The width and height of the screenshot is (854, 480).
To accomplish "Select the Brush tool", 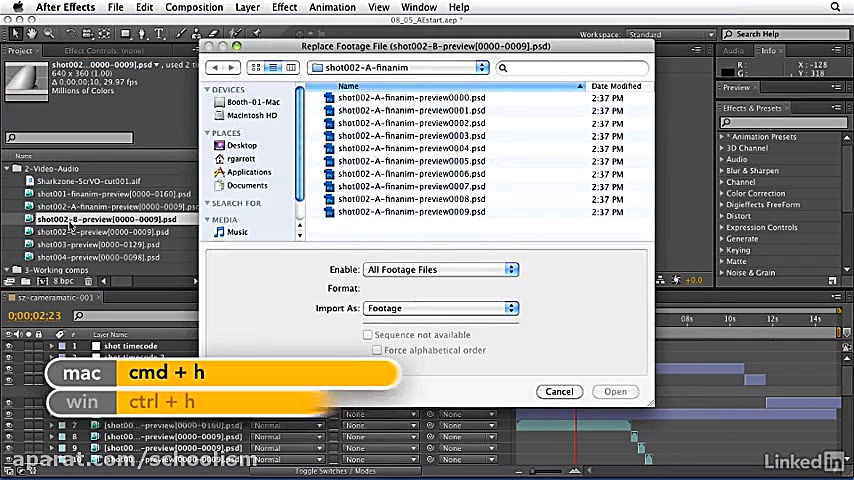I will [180, 34].
